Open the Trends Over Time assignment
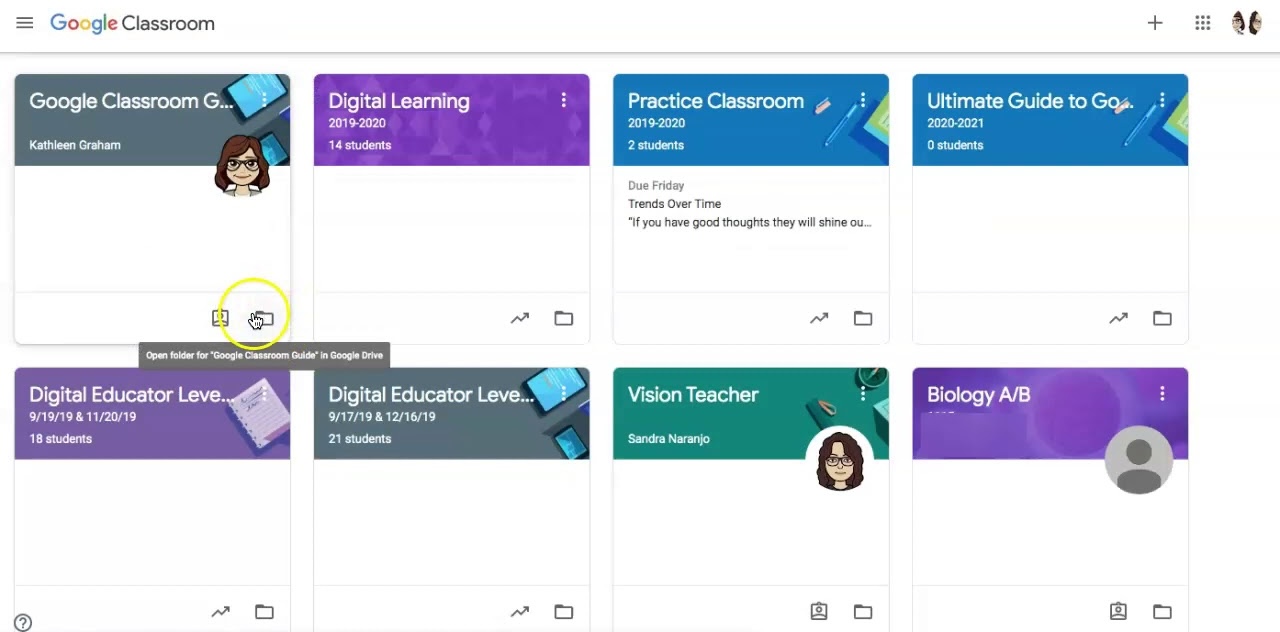Screen dimensions: 1280x632 674,204
